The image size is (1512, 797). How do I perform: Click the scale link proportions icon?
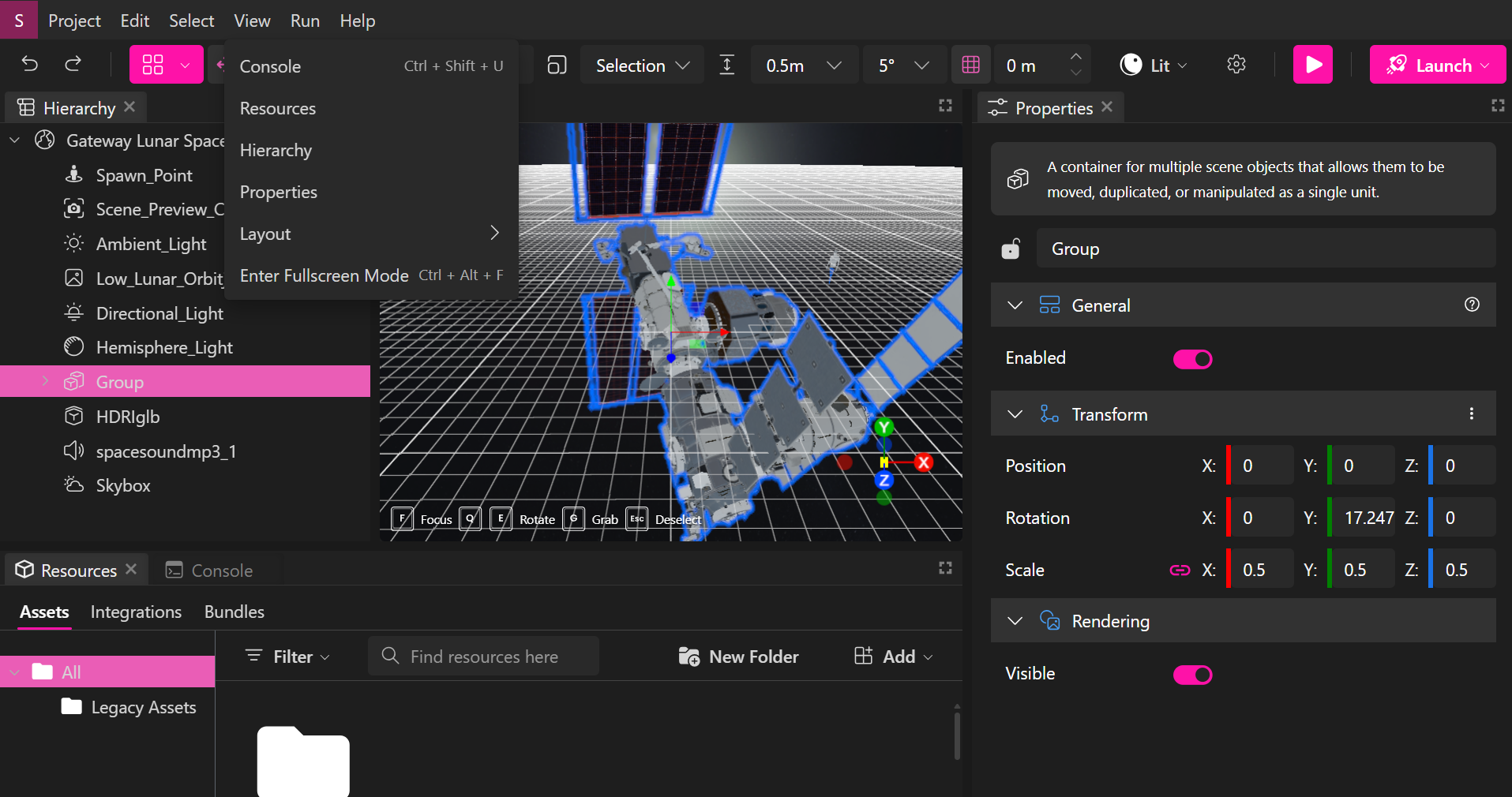(1180, 570)
